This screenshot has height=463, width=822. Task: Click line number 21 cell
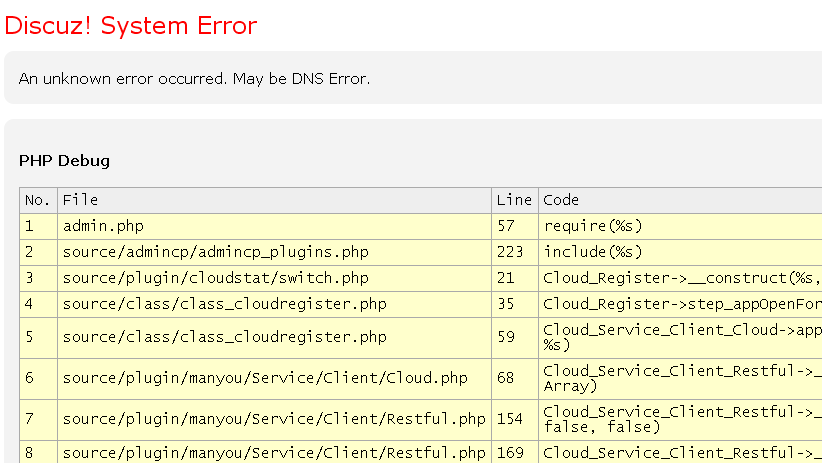515,278
